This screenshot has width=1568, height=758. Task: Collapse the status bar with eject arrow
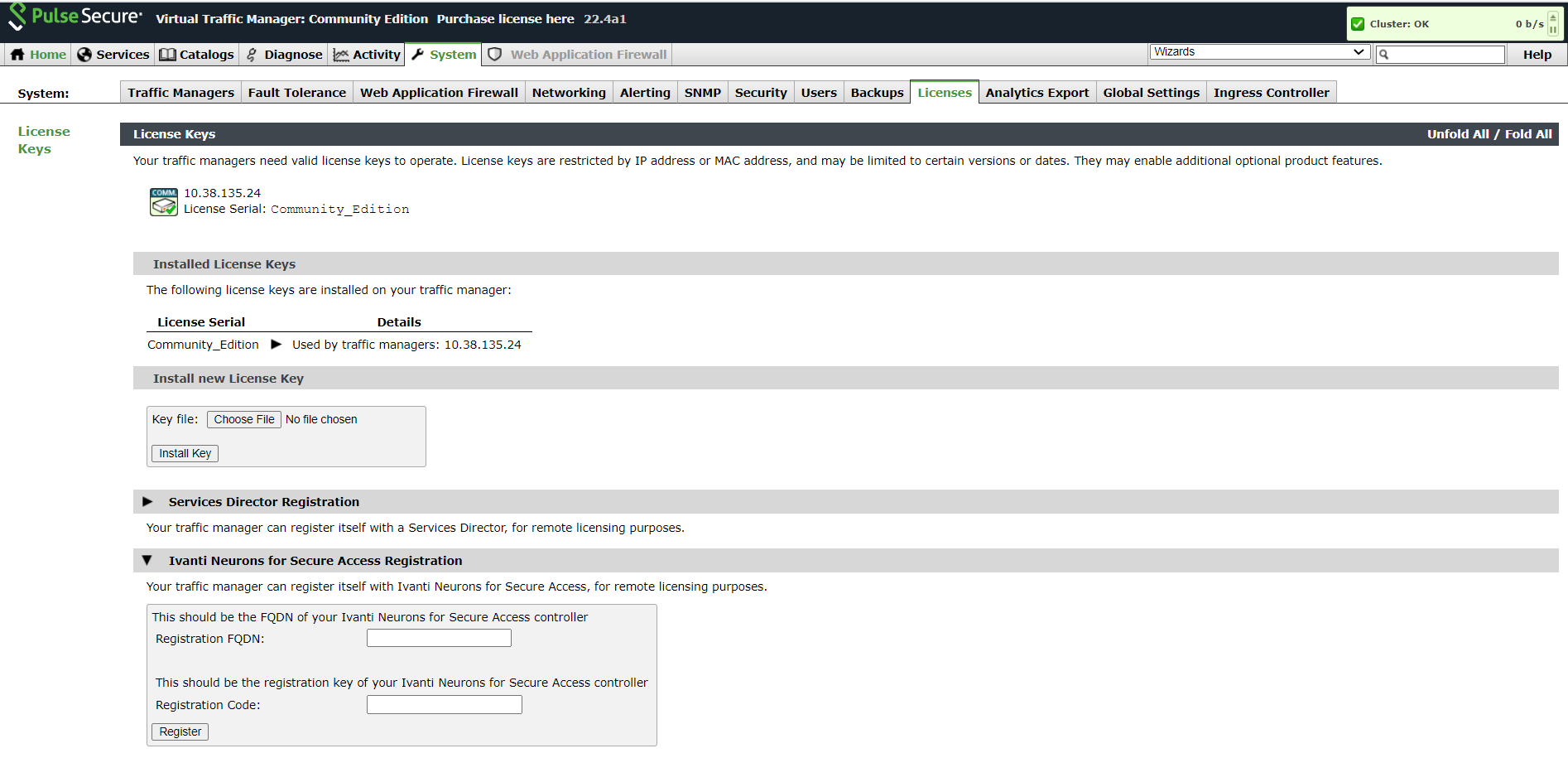[x=1553, y=17]
